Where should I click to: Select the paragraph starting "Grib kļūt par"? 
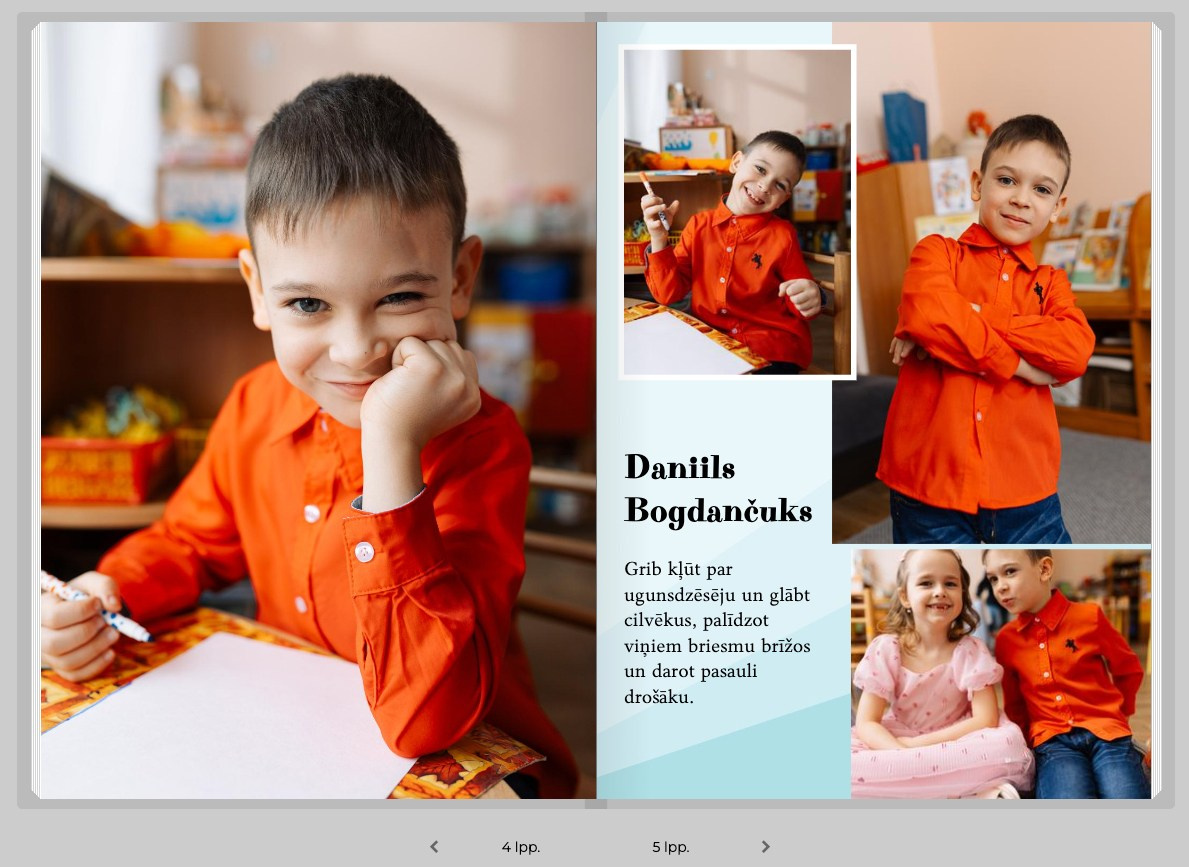coord(717,632)
